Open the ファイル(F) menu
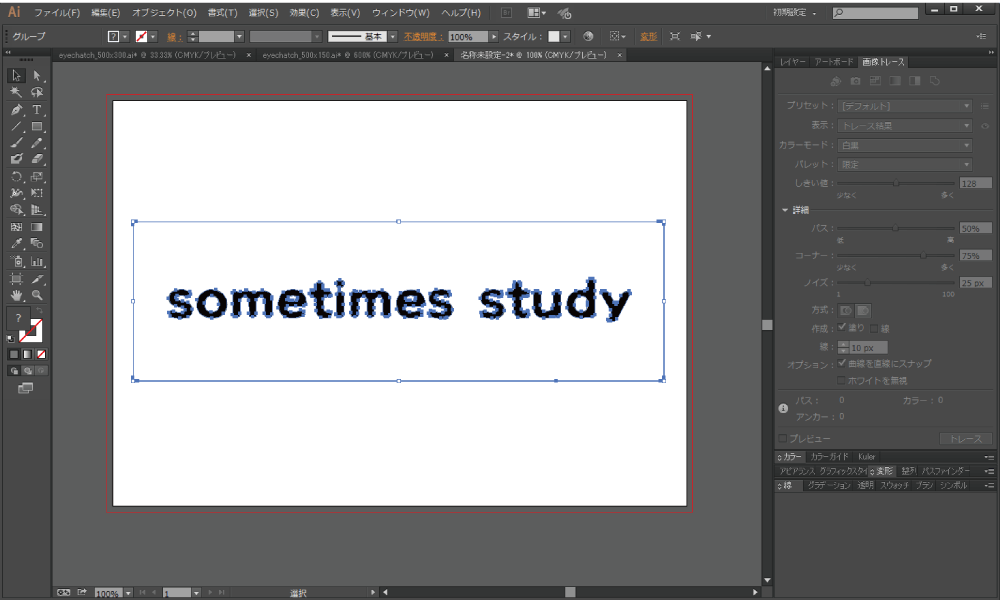The image size is (1000, 600). pos(57,13)
